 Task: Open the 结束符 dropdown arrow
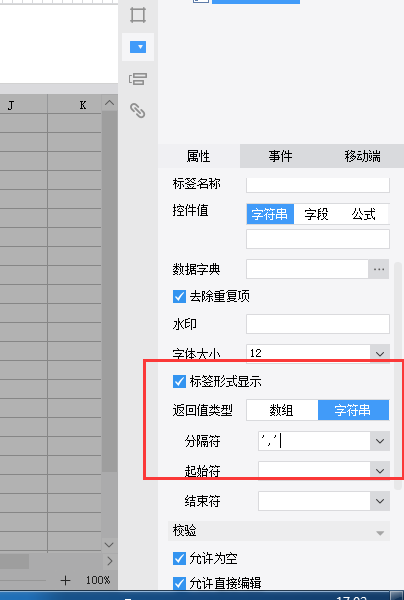coord(380,501)
